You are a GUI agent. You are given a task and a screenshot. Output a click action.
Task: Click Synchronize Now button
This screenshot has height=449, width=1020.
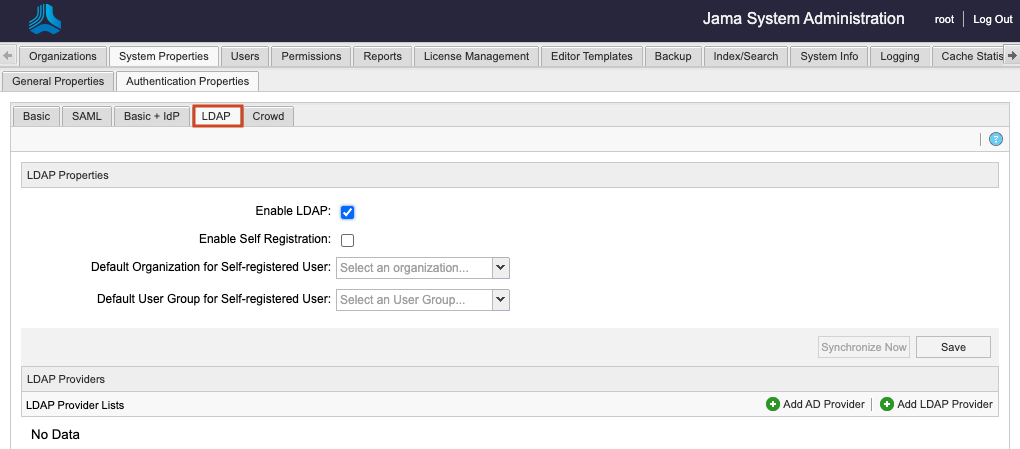(864, 347)
